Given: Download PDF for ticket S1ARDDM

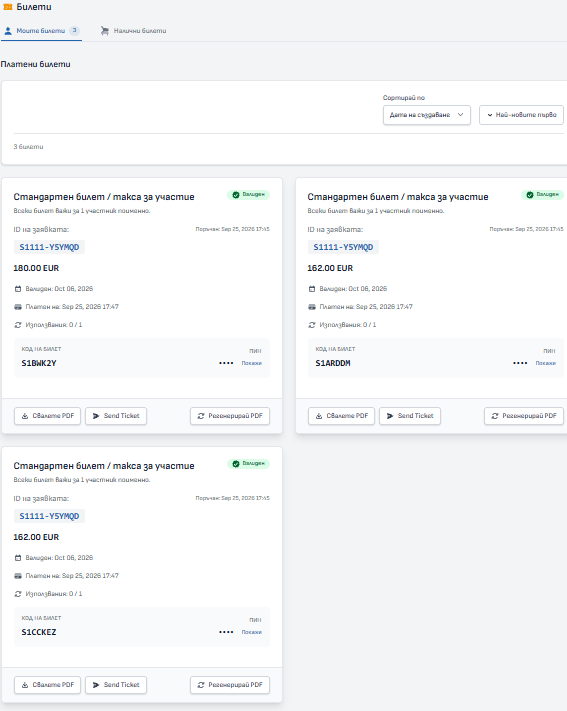Looking at the screenshot, I should (x=342, y=416).
